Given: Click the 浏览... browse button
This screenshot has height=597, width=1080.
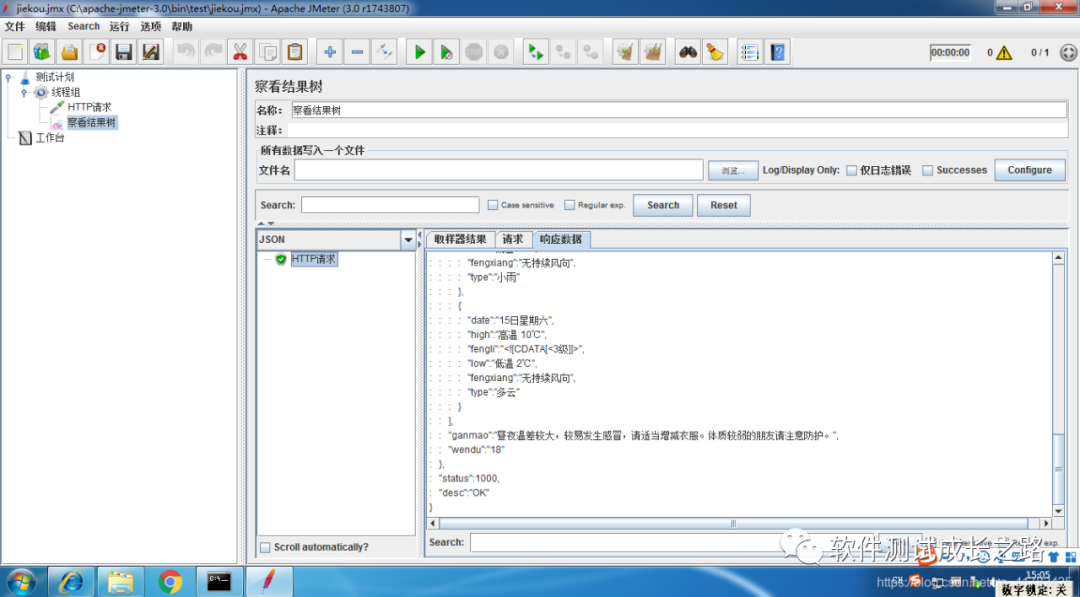Looking at the screenshot, I should (x=733, y=171).
